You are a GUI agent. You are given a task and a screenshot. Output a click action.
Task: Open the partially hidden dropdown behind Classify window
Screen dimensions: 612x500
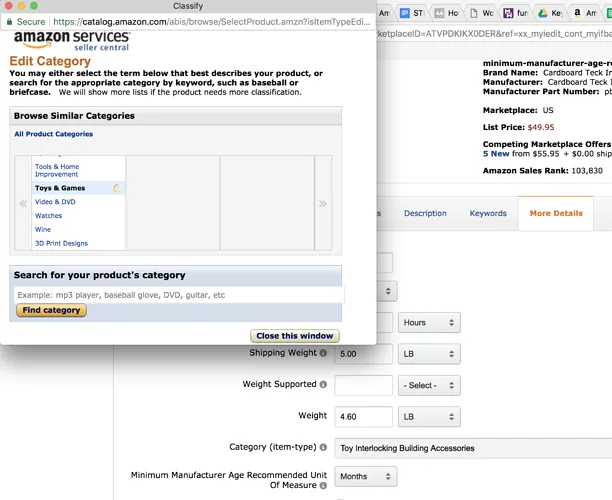point(387,291)
